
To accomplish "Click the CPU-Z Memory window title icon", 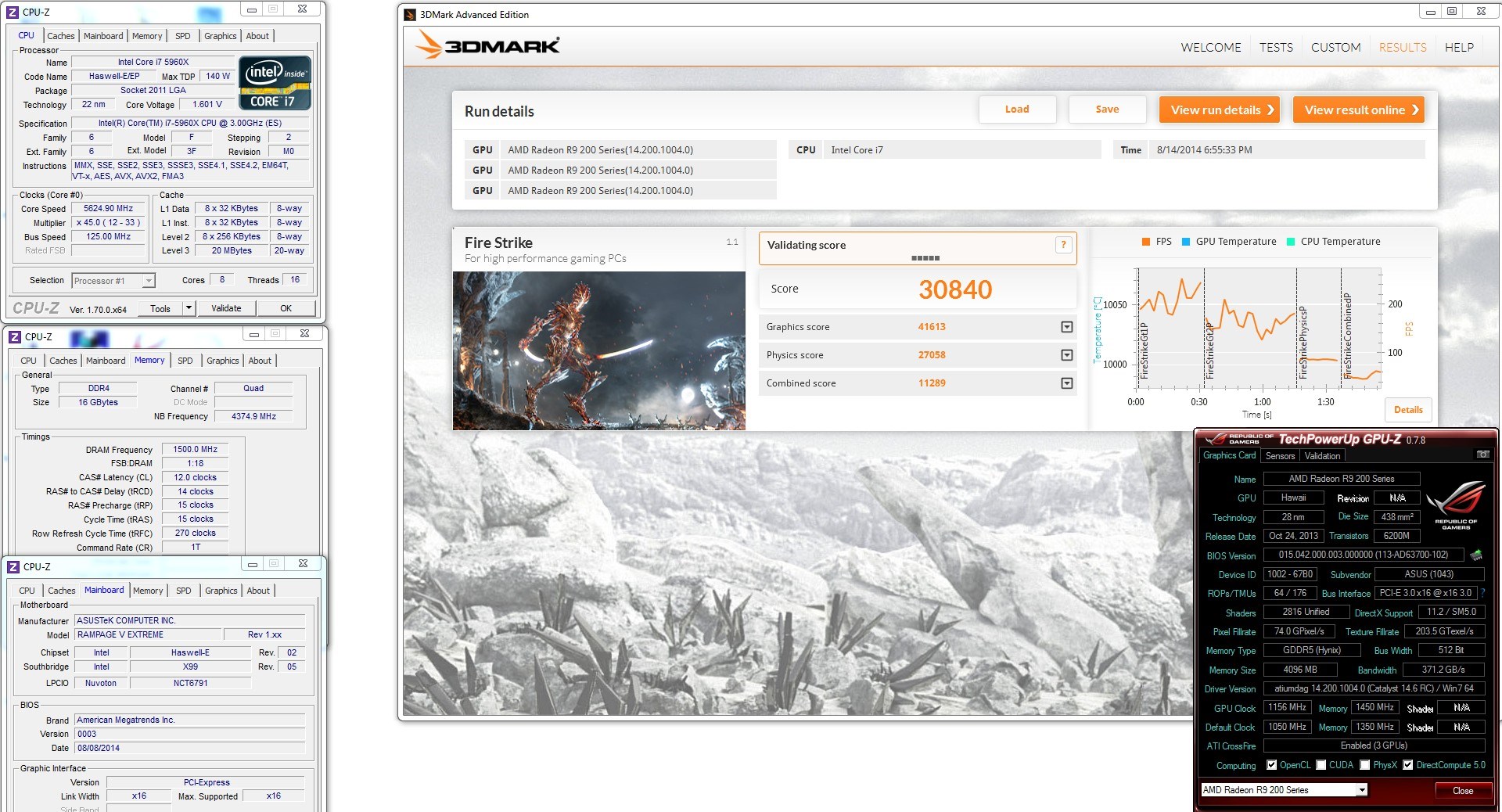I will tap(15, 336).
